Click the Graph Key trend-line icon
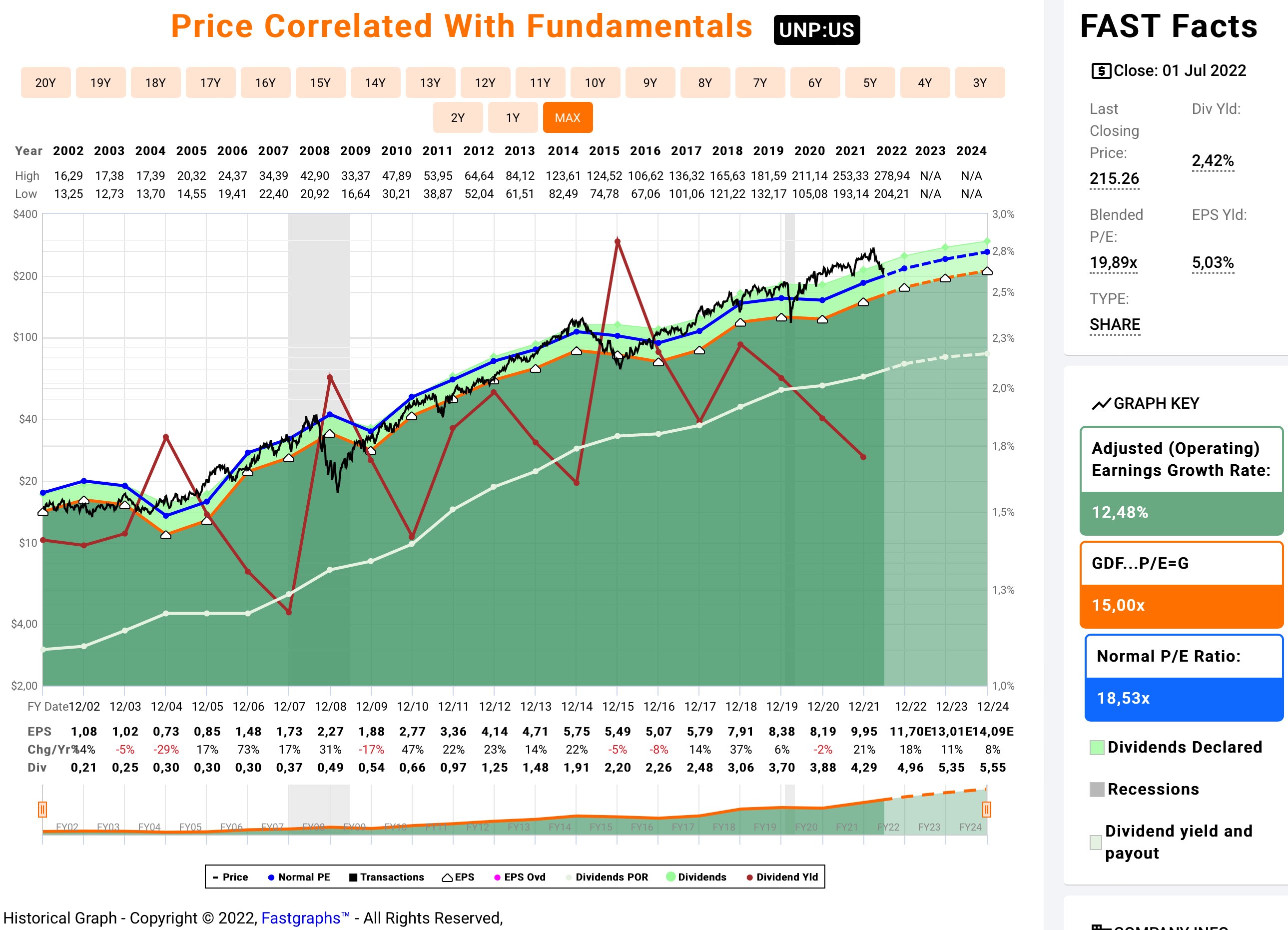Screen dimensions: 1288x930 1101,404
